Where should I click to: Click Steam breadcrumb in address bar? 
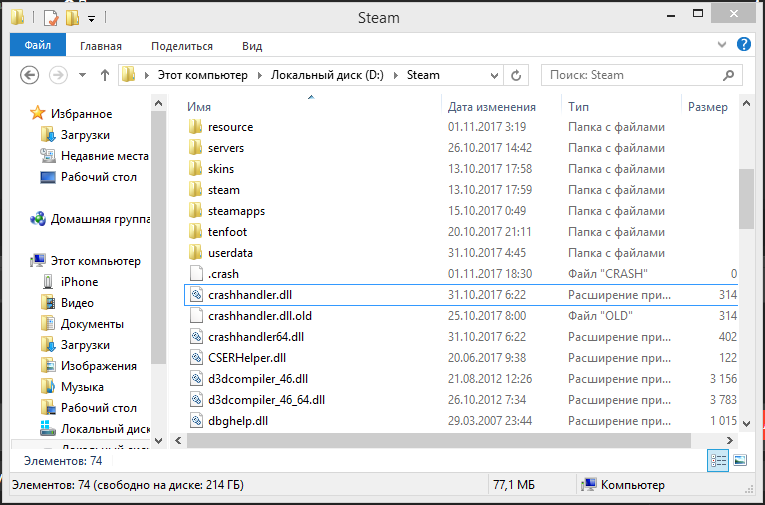pyautogui.click(x=423, y=75)
